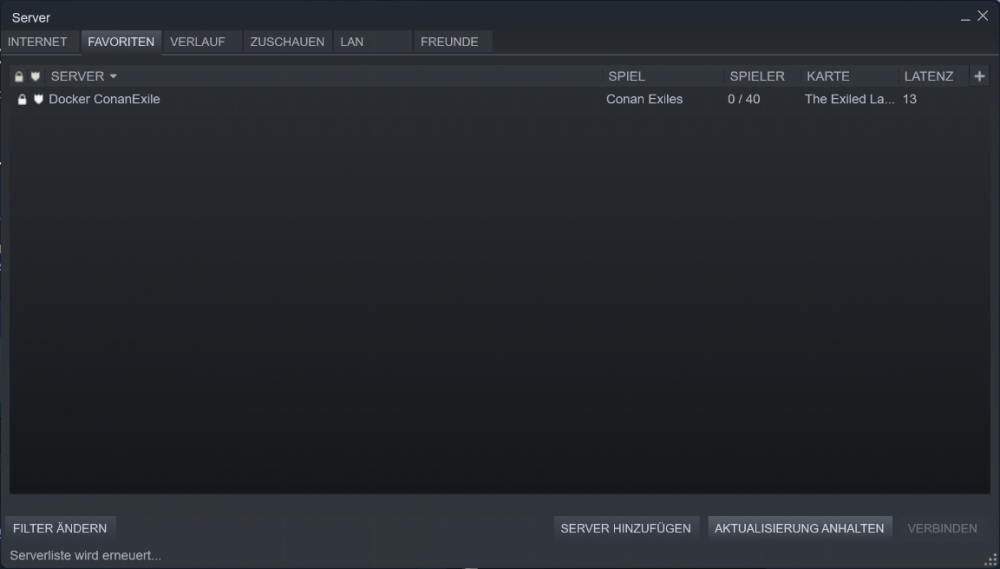Image resolution: width=1000 pixels, height=569 pixels.
Task: Click the 0 / 40 player count
Action: [x=744, y=100]
